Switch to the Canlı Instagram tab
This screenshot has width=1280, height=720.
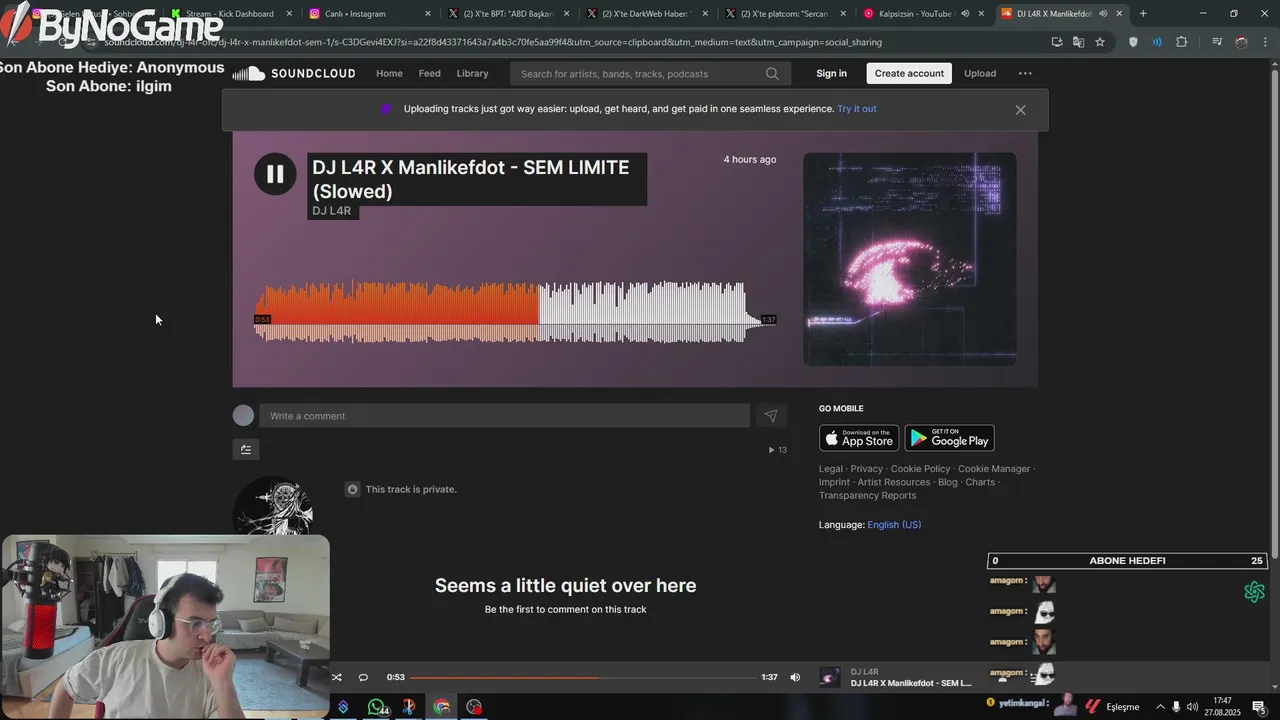tap(370, 14)
